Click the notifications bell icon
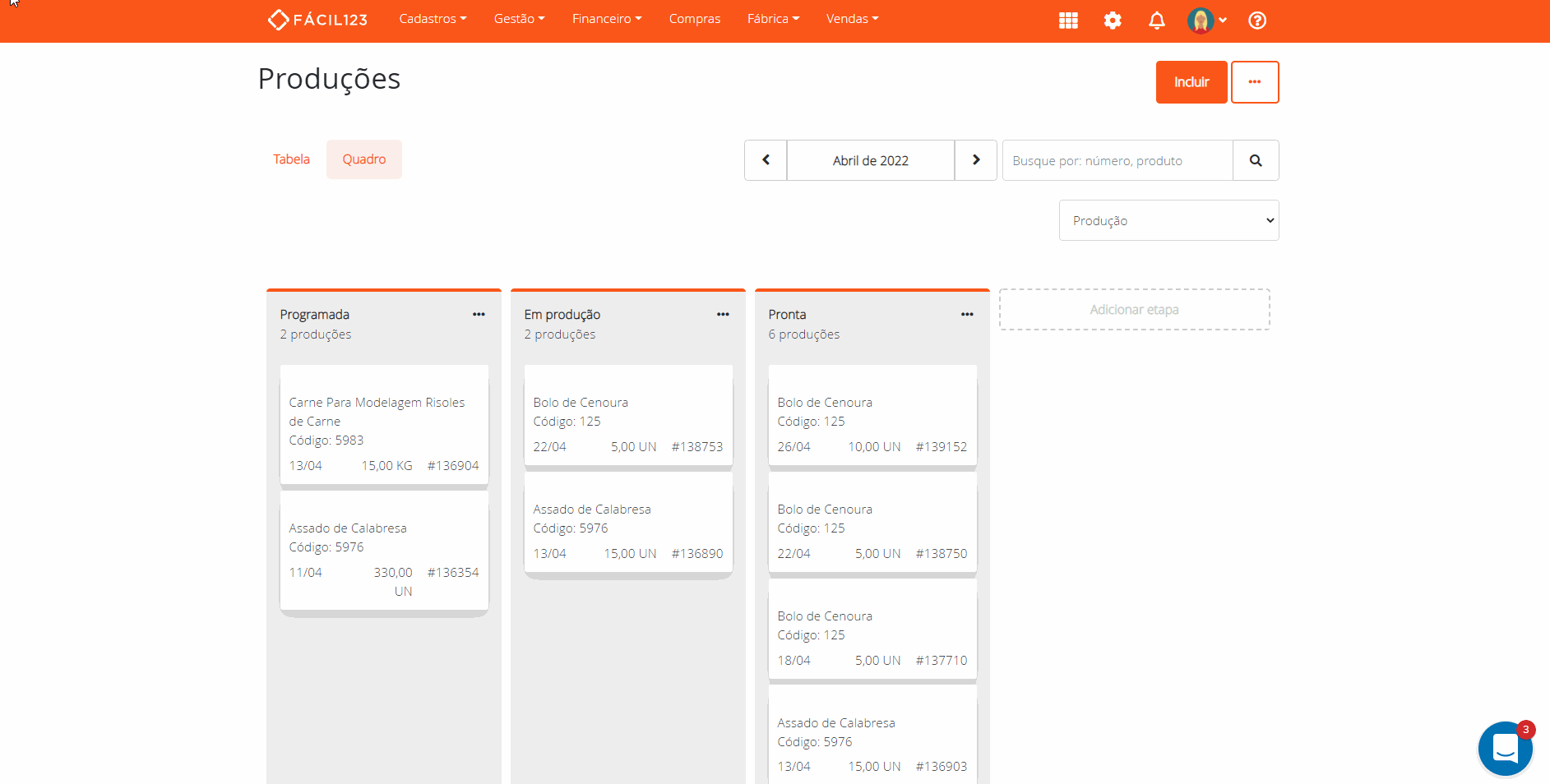 [1156, 21]
